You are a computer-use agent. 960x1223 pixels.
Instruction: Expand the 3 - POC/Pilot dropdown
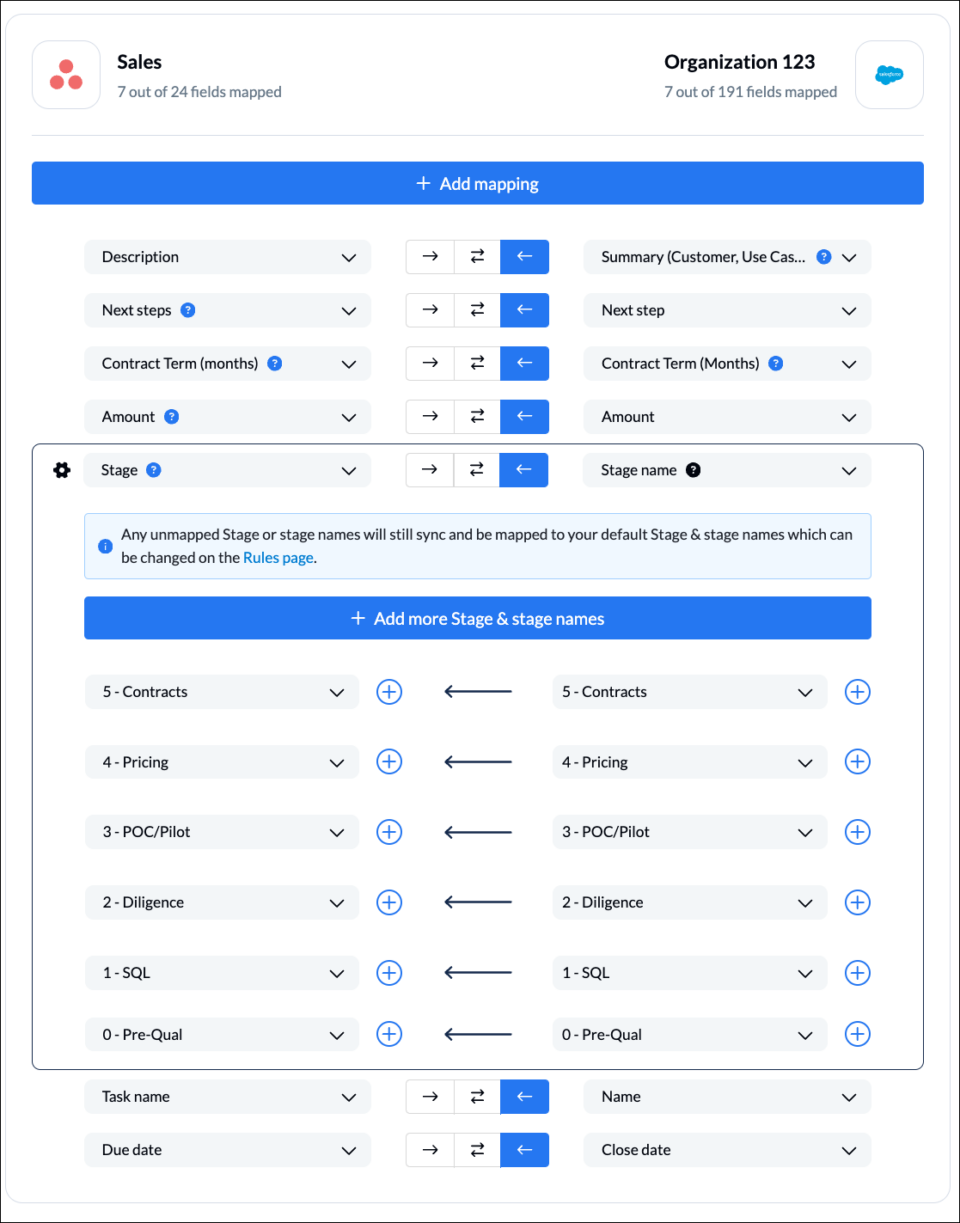pyautogui.click(x=338, y=831)
